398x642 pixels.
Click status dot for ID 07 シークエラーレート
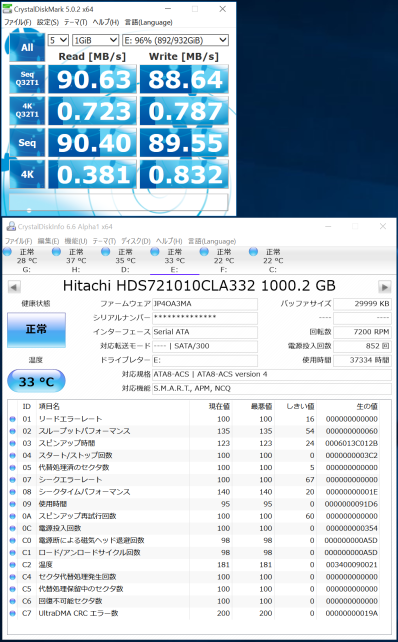pyautogui.click(x=12, y=479)
